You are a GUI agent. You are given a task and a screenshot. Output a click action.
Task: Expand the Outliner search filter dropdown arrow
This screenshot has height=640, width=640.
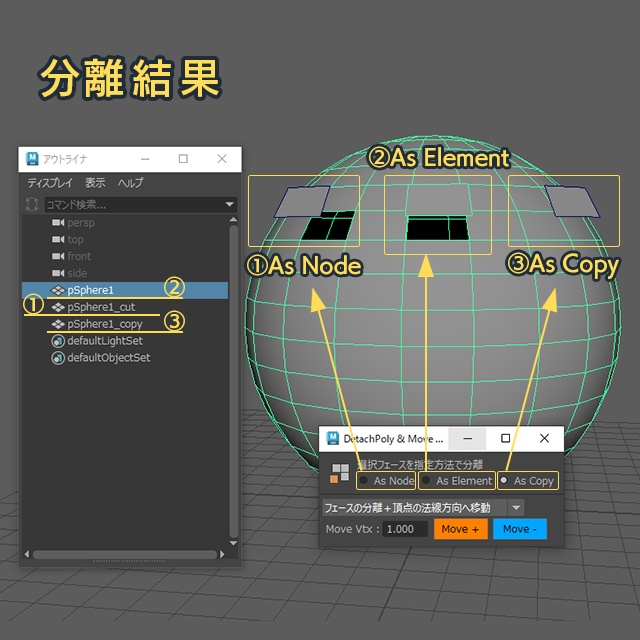tap(230, 204)
